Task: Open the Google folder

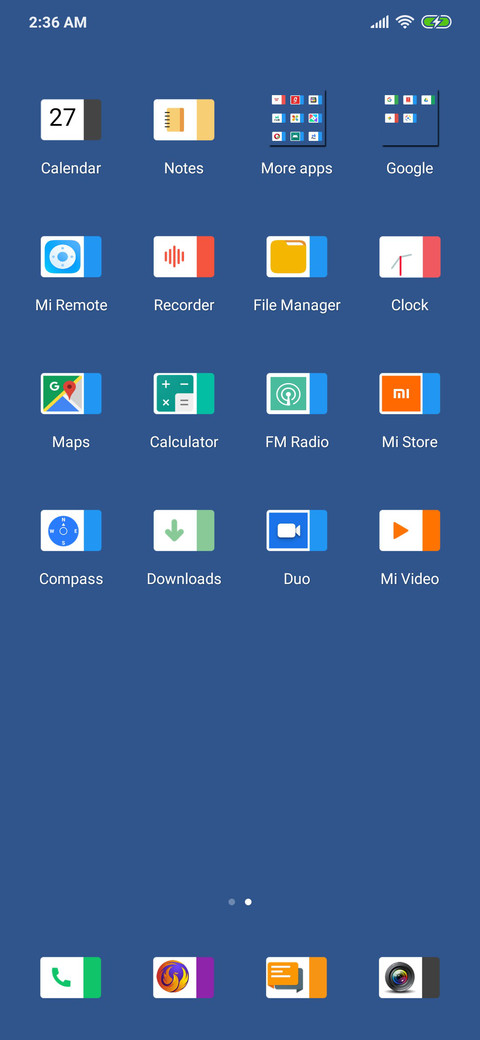Action: pos(410,119)
